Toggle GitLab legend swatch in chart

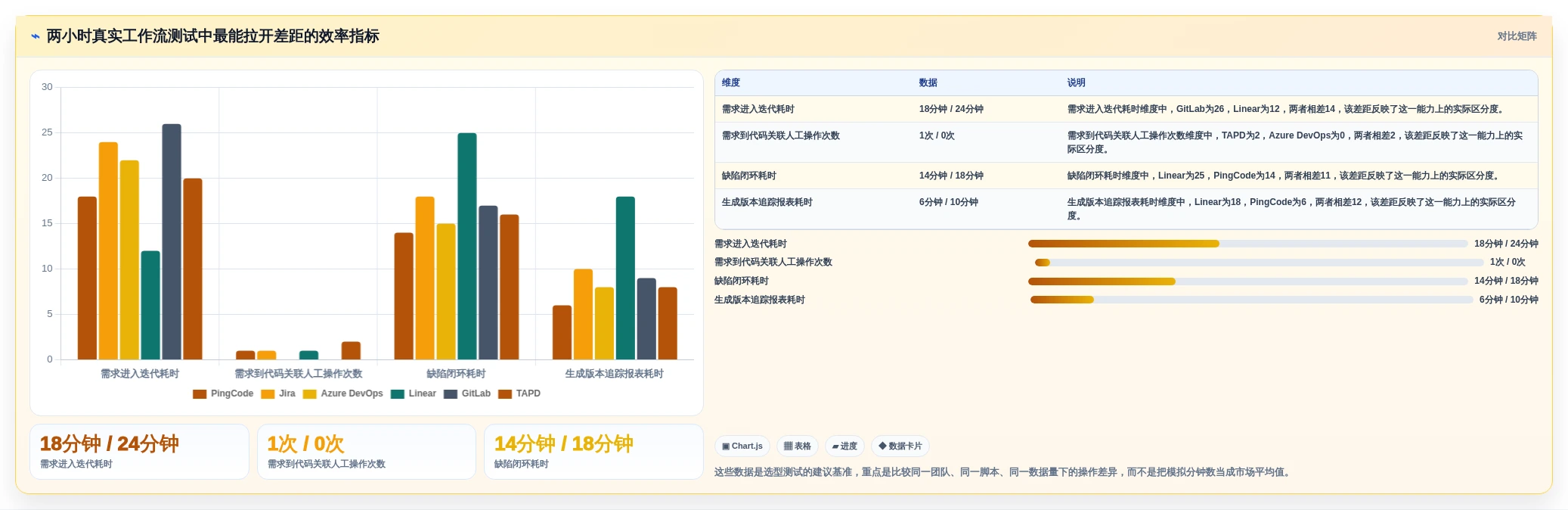click(x=451, y=394)
